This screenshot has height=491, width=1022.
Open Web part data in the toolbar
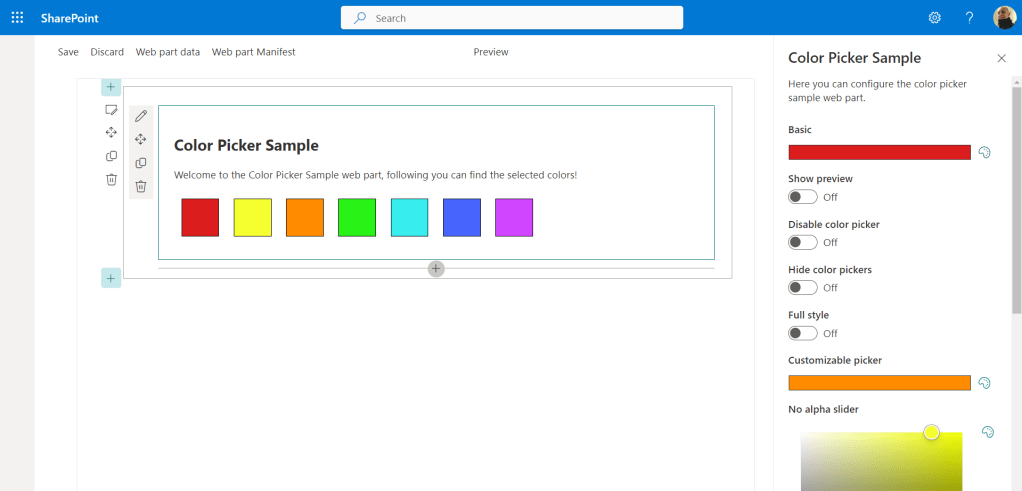(x=168, y=52)
